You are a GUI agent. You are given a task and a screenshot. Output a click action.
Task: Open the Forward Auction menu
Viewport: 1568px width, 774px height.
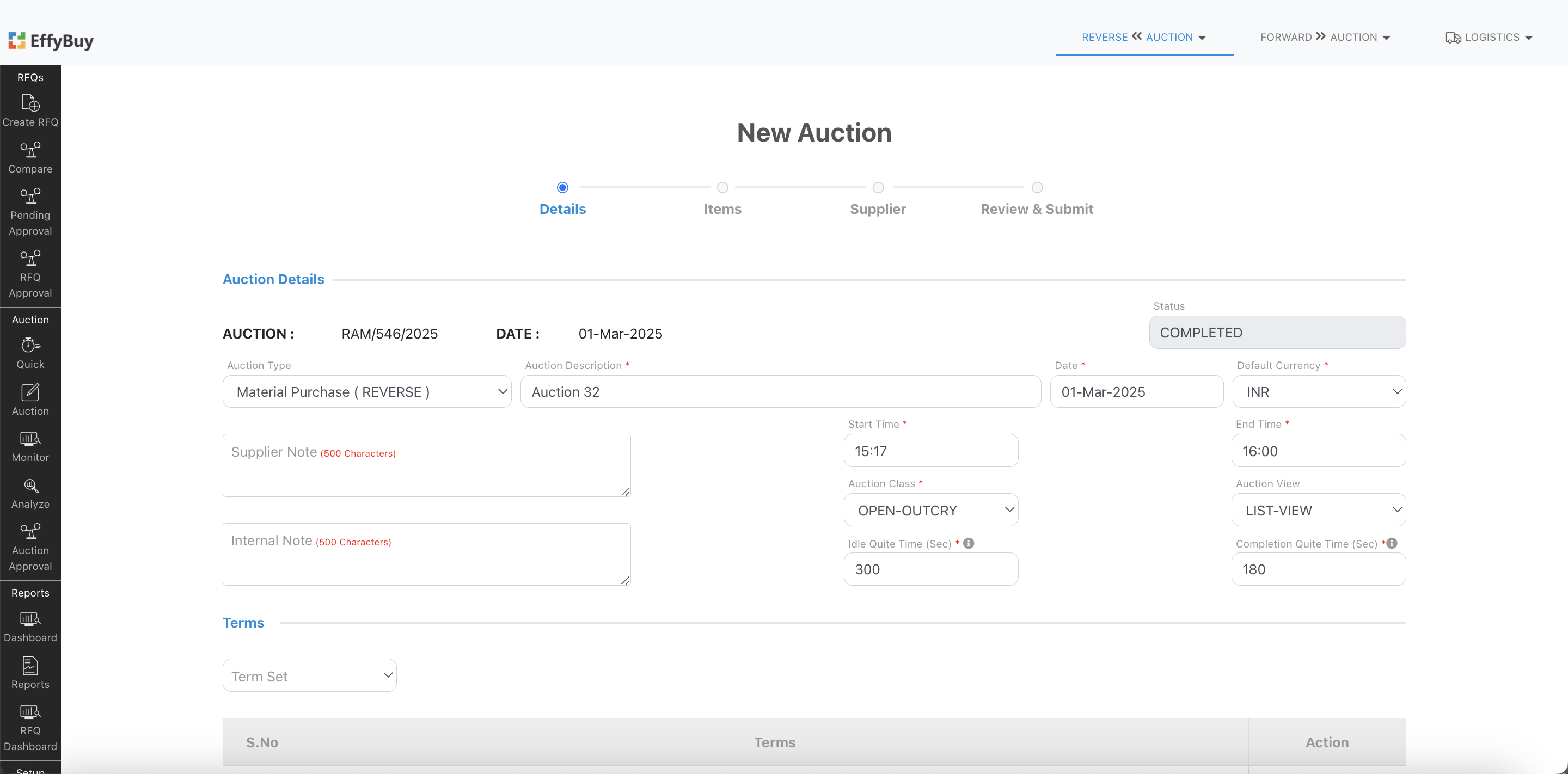tap(1325, 37)
